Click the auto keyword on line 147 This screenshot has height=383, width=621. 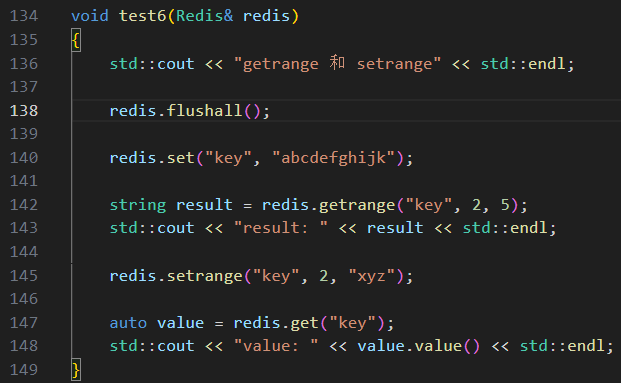coord(128,323)
